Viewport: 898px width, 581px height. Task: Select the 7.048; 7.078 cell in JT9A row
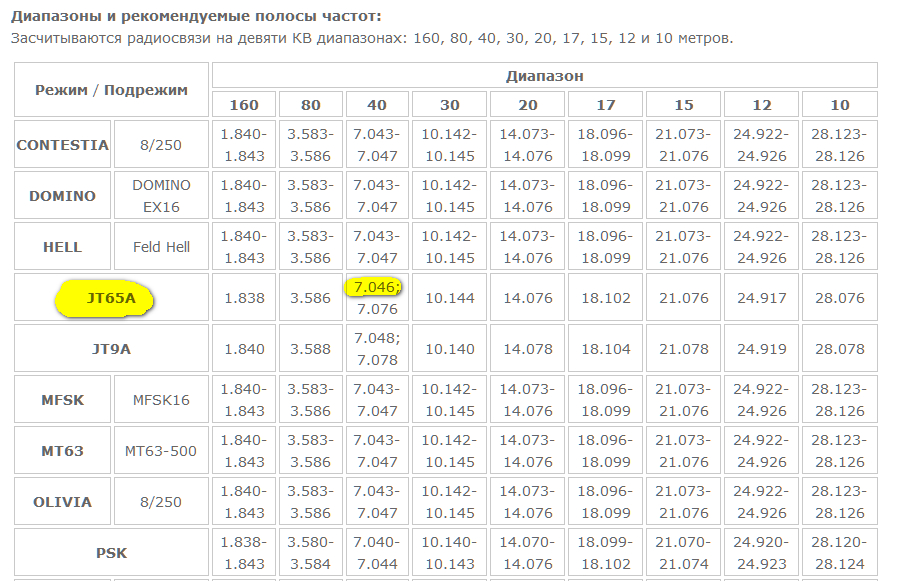(378, 349)
